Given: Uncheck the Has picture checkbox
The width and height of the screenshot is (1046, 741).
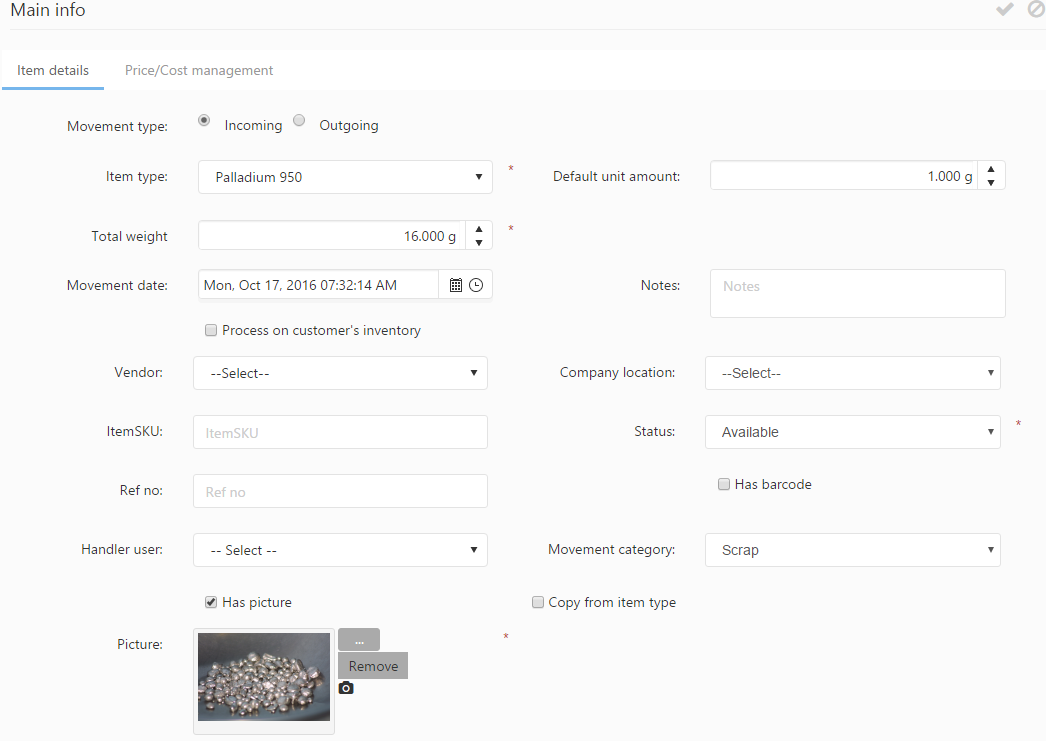Looking at the screenshot, I should point(211,602).
